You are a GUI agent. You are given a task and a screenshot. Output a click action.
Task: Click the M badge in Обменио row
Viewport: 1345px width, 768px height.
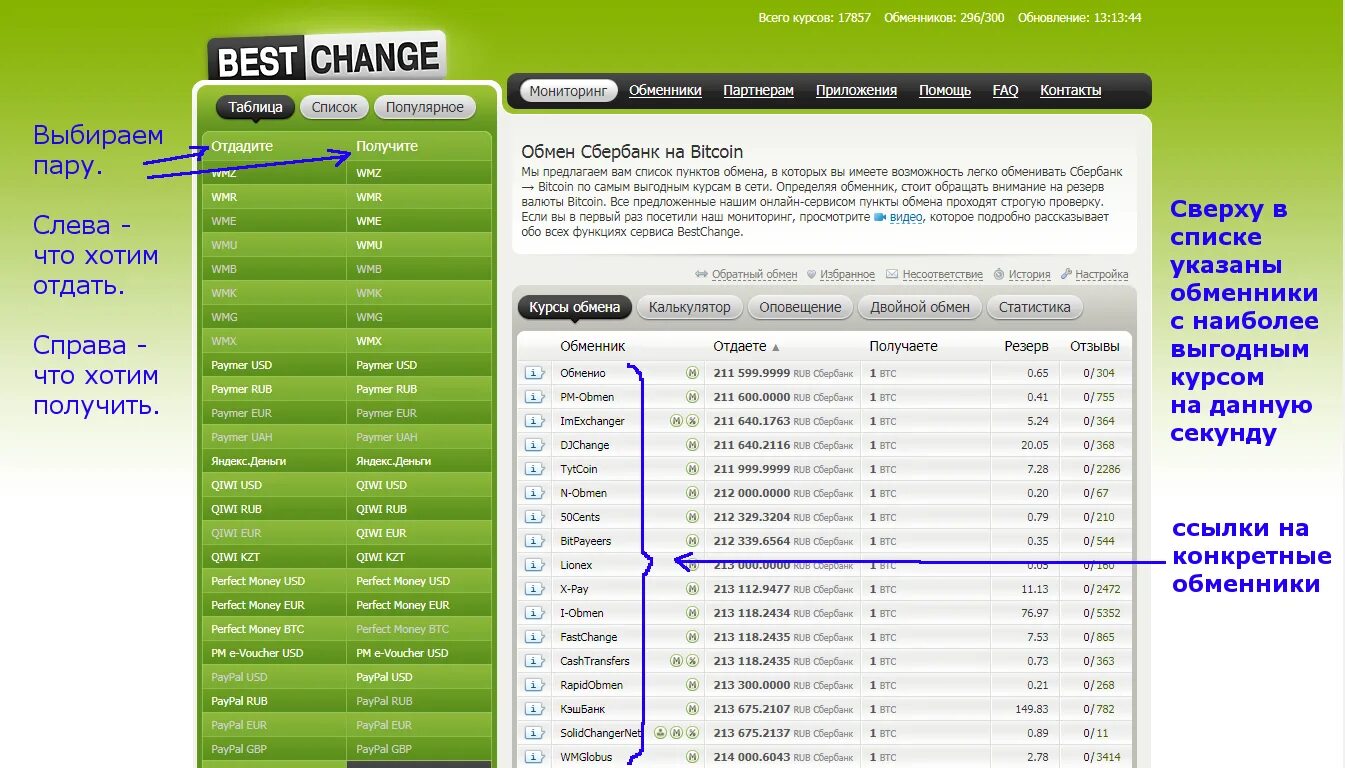click(692, 373)
